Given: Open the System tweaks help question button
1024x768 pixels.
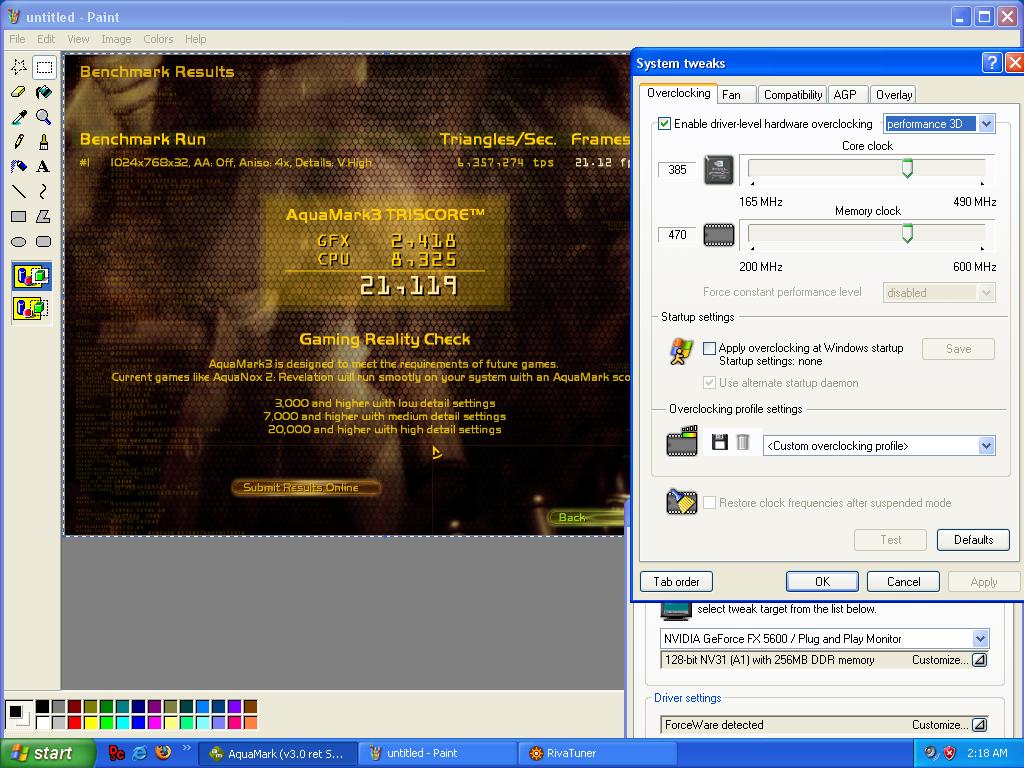Looking at the screenshot, I should [x=991, y=63].
